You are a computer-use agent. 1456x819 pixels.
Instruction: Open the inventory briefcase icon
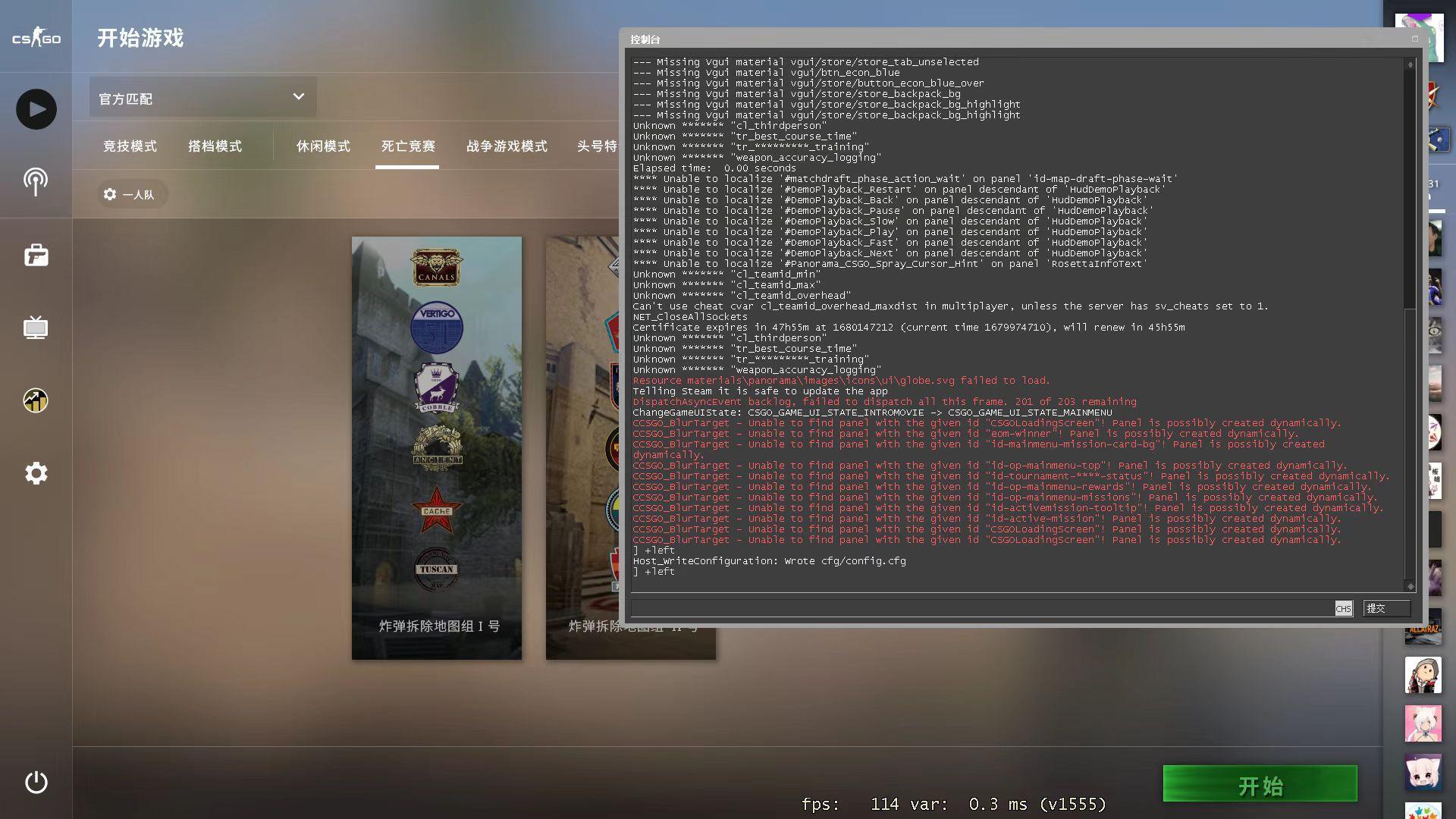pyautogui.click(x=36, y=255)
